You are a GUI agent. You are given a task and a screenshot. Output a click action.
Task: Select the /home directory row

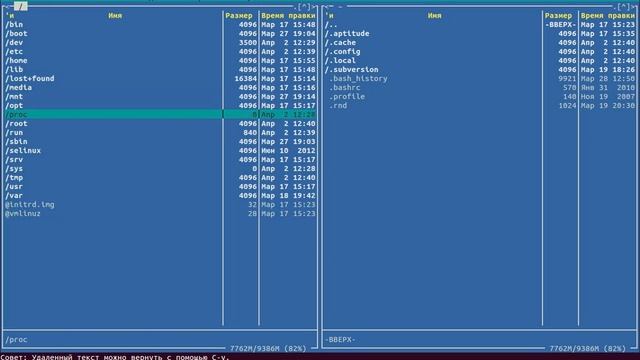(x=160, y=60)
